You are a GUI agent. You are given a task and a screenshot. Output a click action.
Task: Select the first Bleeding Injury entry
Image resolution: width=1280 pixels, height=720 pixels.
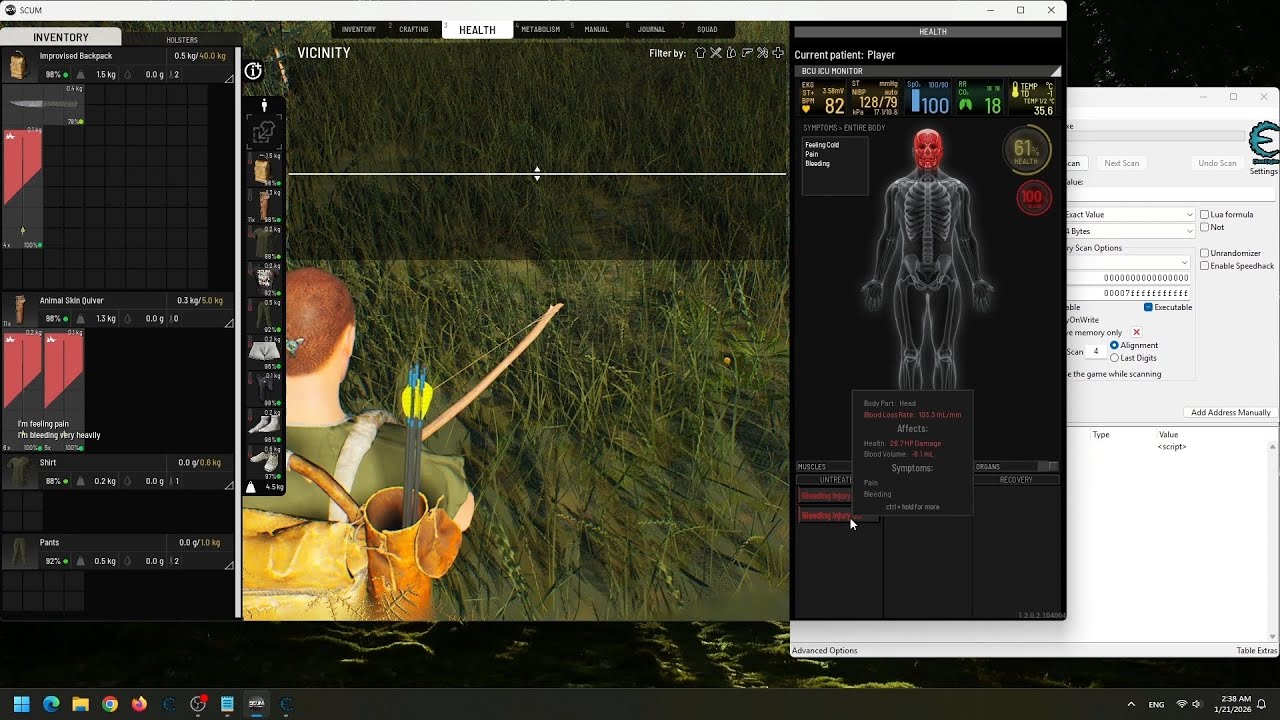pos(826,496)
